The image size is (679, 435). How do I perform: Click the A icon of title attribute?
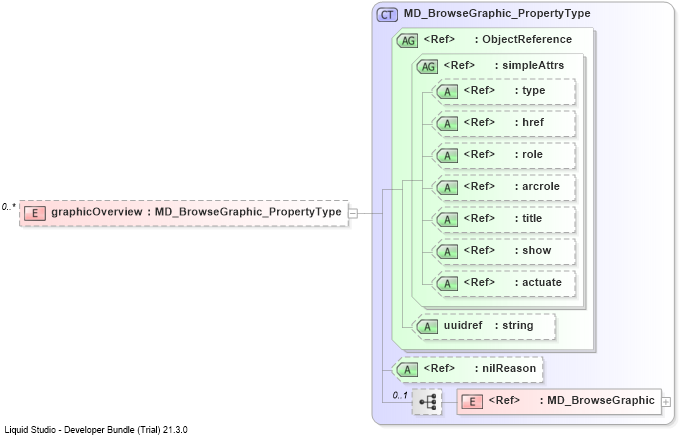pos(447,220)
